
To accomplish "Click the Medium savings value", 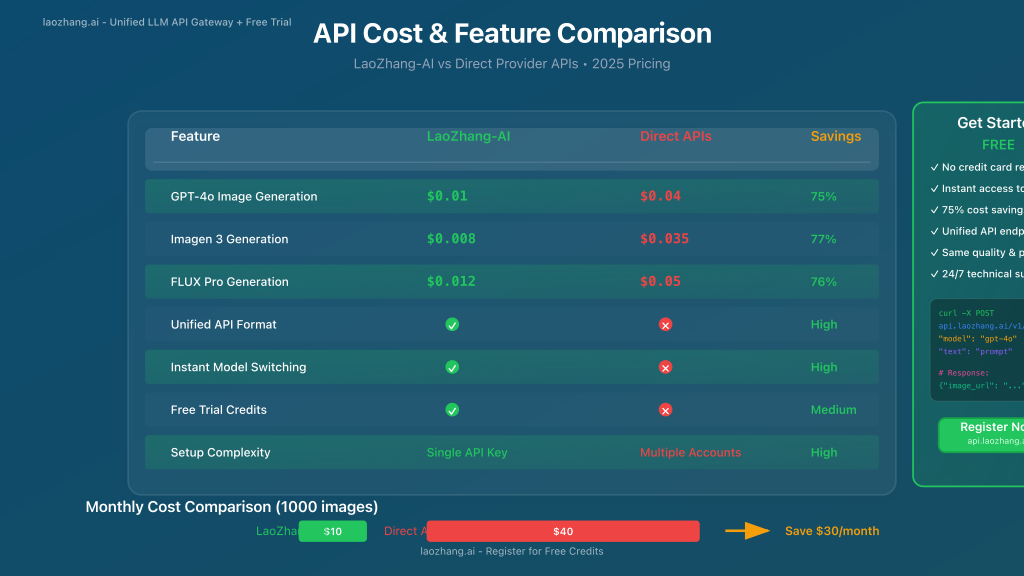I will [x=833, y=410].
